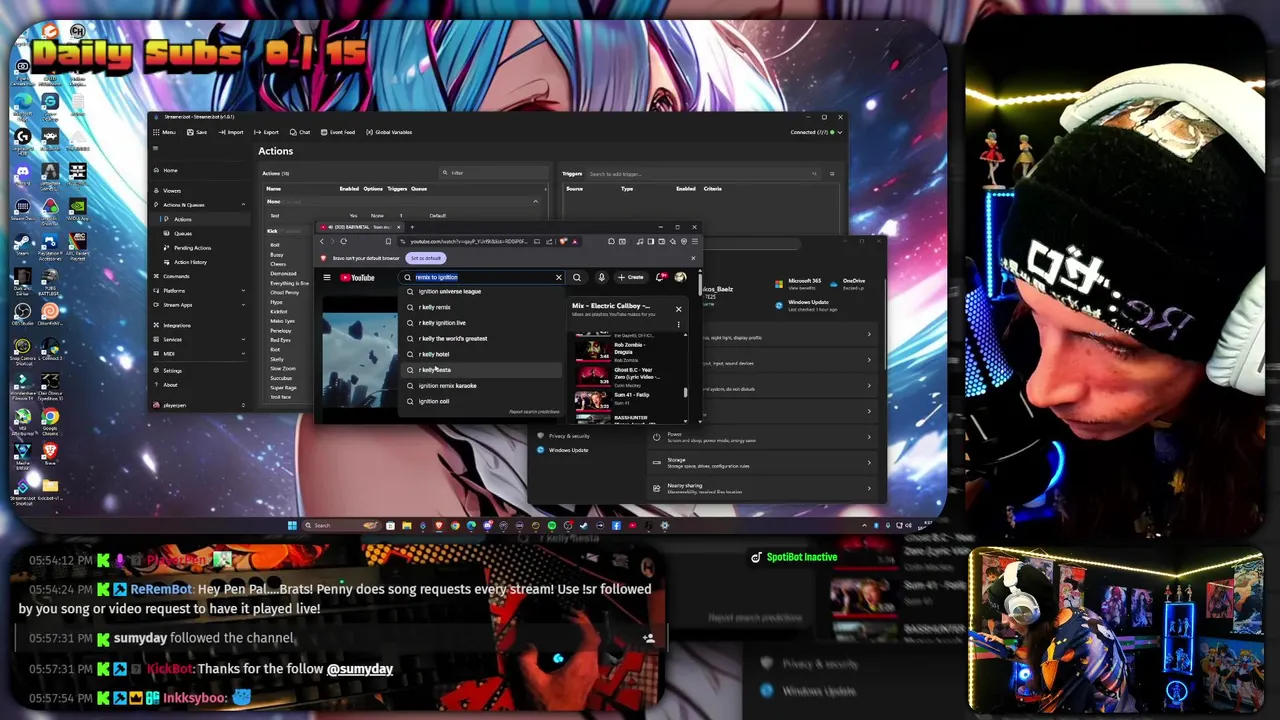Dismiss Brave default browser notification
Image resolution: width=1280 pixels, height=720 pixels.
pyautogui.click(x=693, y=258)
